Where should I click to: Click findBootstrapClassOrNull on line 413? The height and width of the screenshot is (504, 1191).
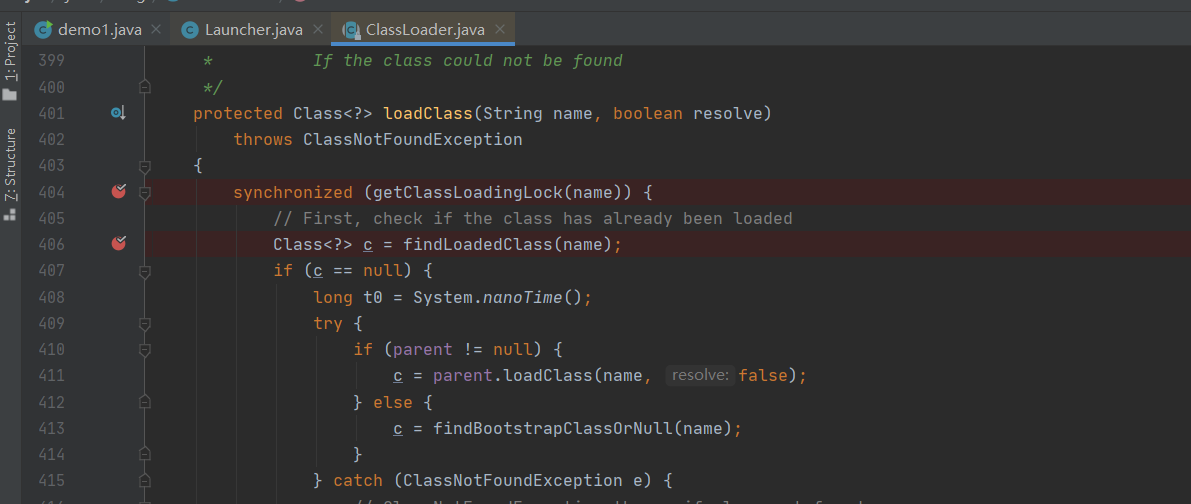pos(553,428)
